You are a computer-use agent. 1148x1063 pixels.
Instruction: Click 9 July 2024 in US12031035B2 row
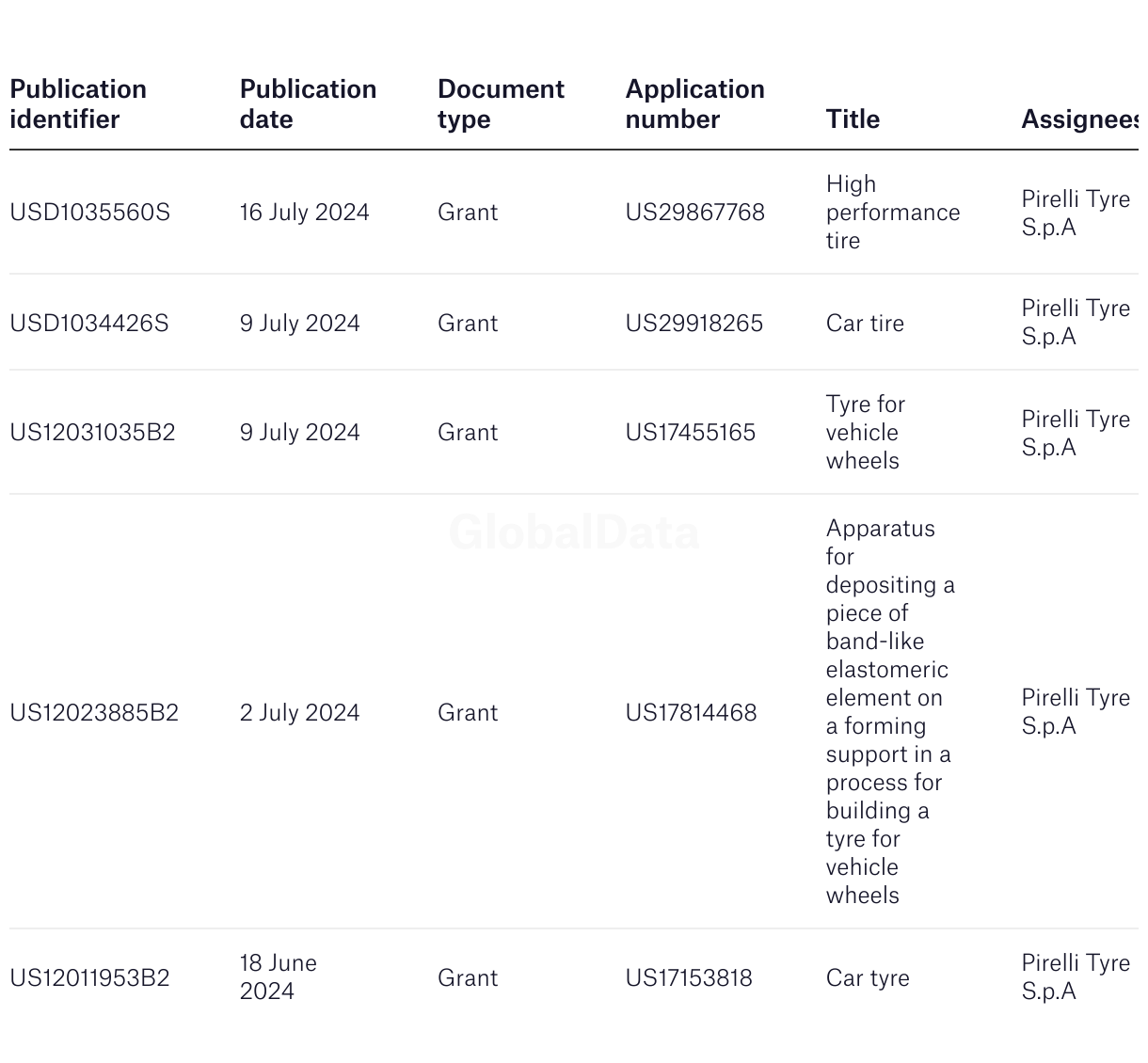tap(300, 433)
